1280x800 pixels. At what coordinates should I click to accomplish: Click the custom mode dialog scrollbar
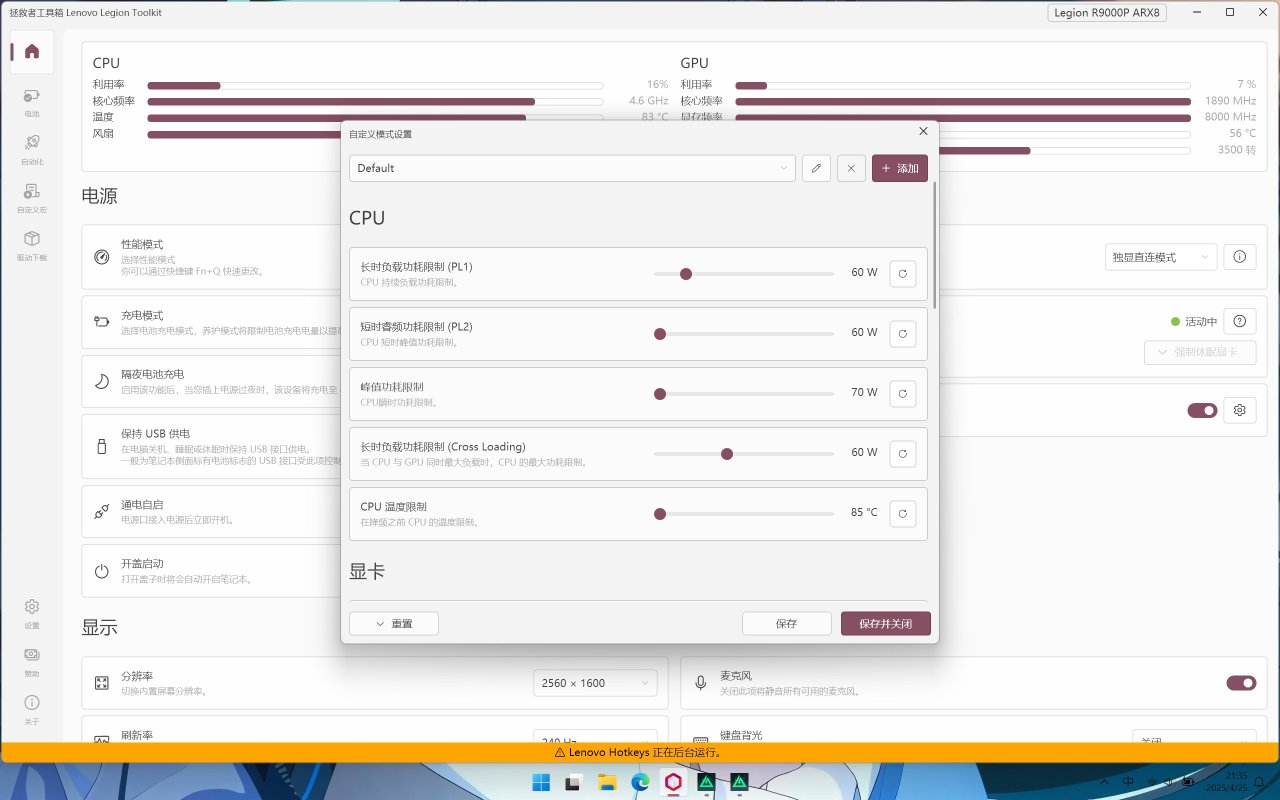(935, 245)
